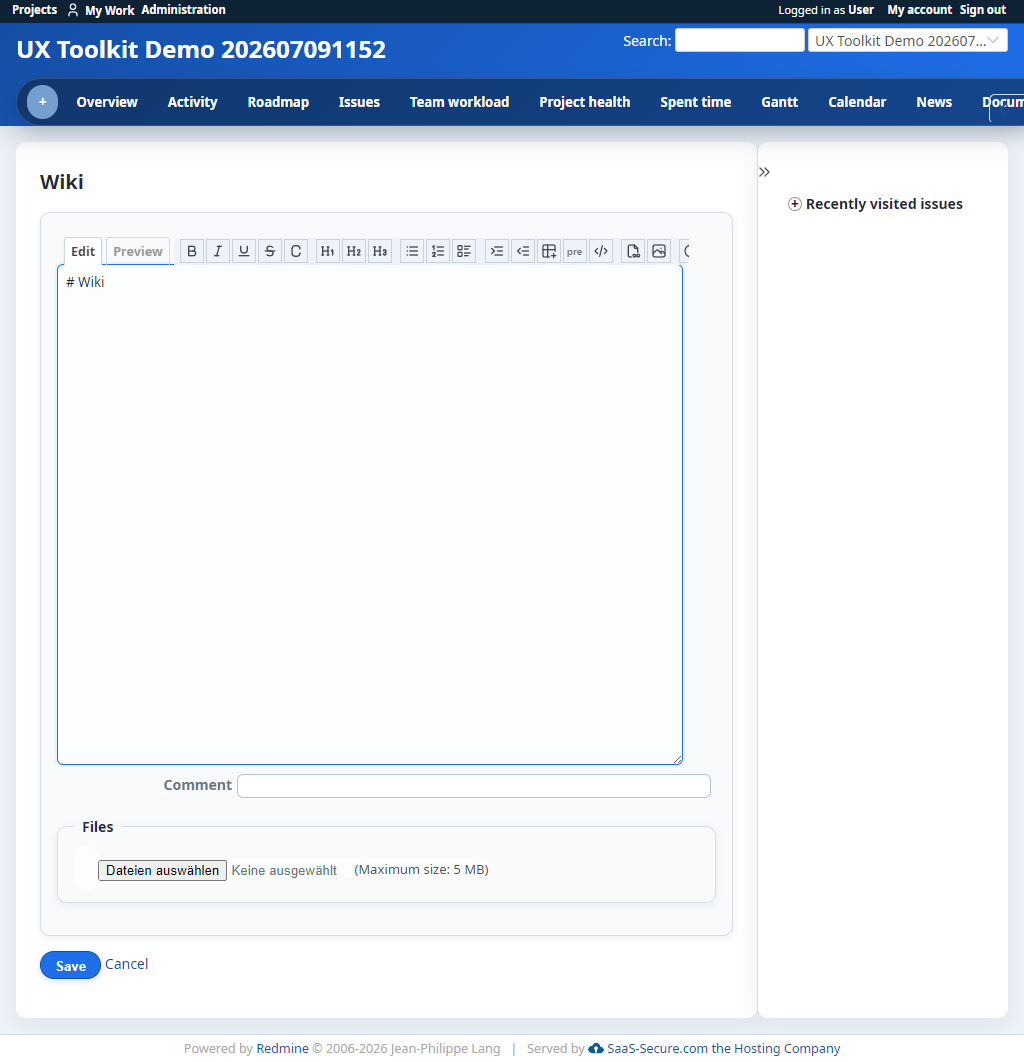The height and width of the screenshot is (1062, 1024).
Task: Insert image into wiki page
Action: [x=659, y=251]
